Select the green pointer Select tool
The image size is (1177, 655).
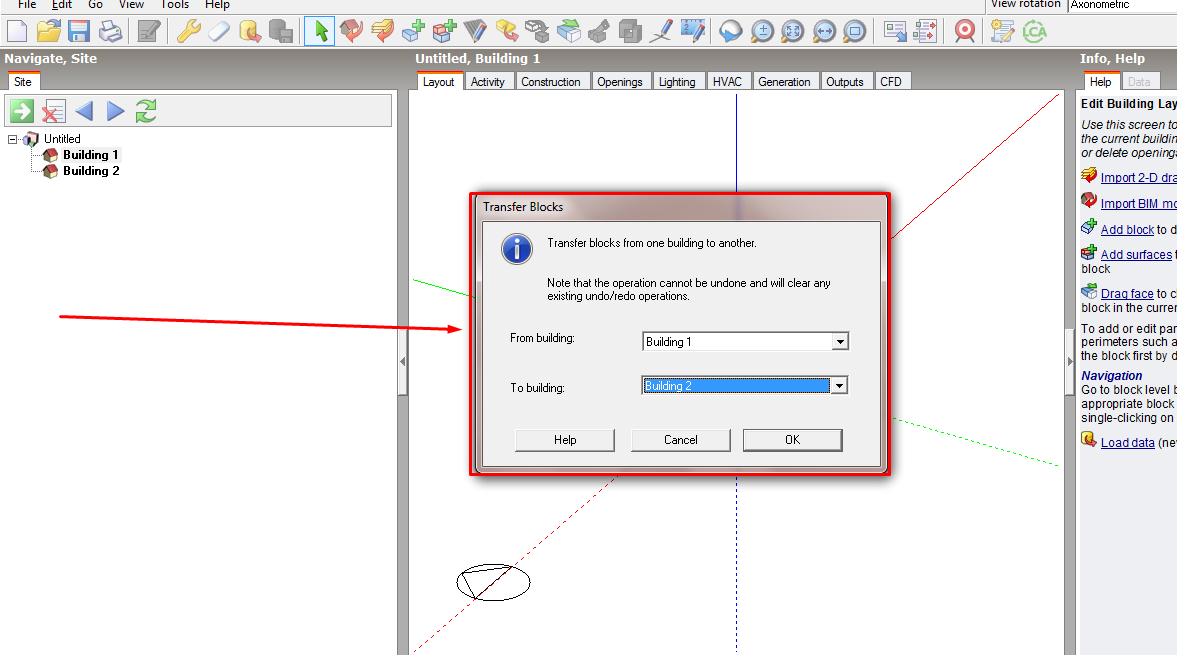pyautogui.click(x=320, y=32)
